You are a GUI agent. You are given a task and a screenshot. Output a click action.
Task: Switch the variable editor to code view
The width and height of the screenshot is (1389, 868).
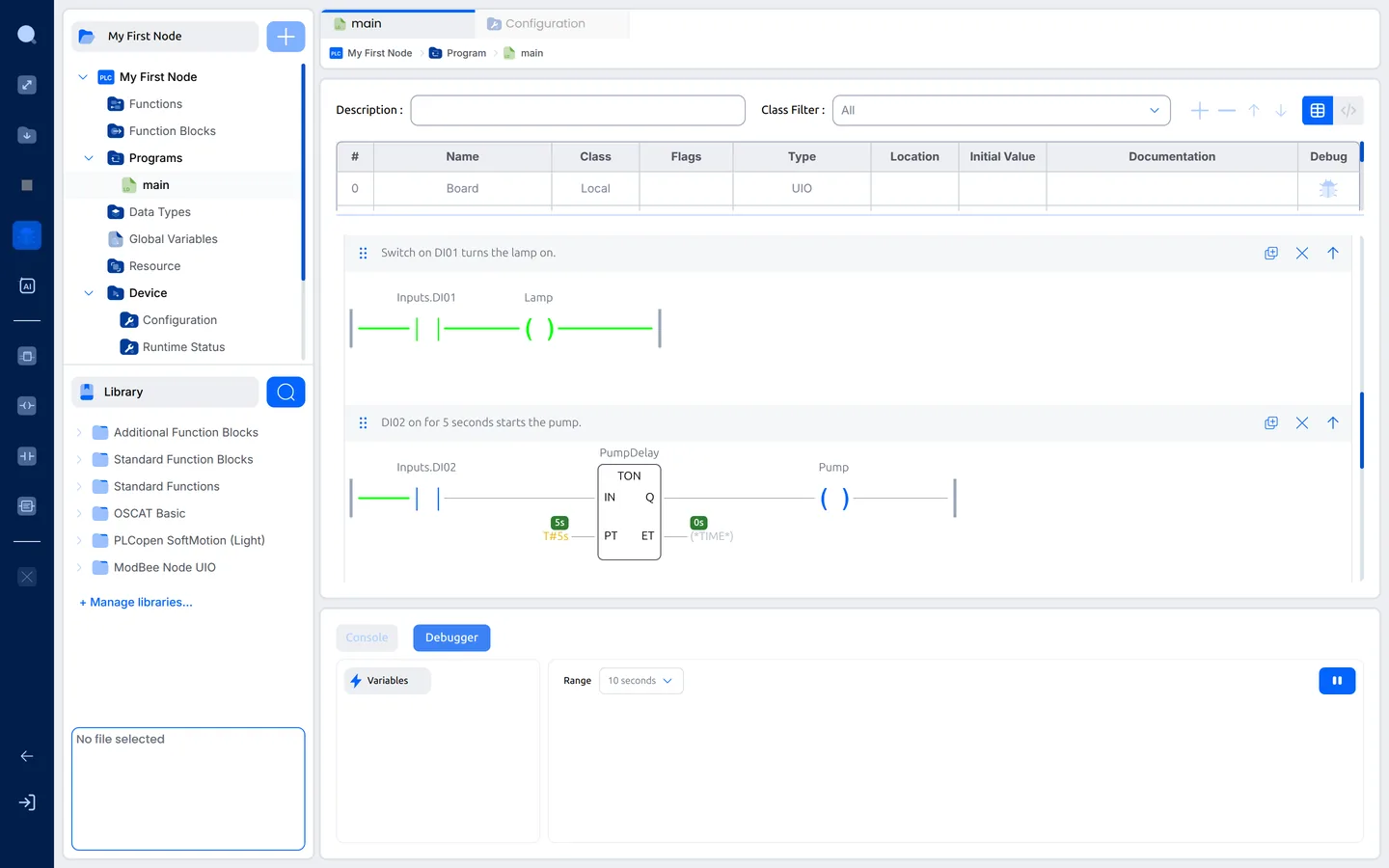(1348, 111)
